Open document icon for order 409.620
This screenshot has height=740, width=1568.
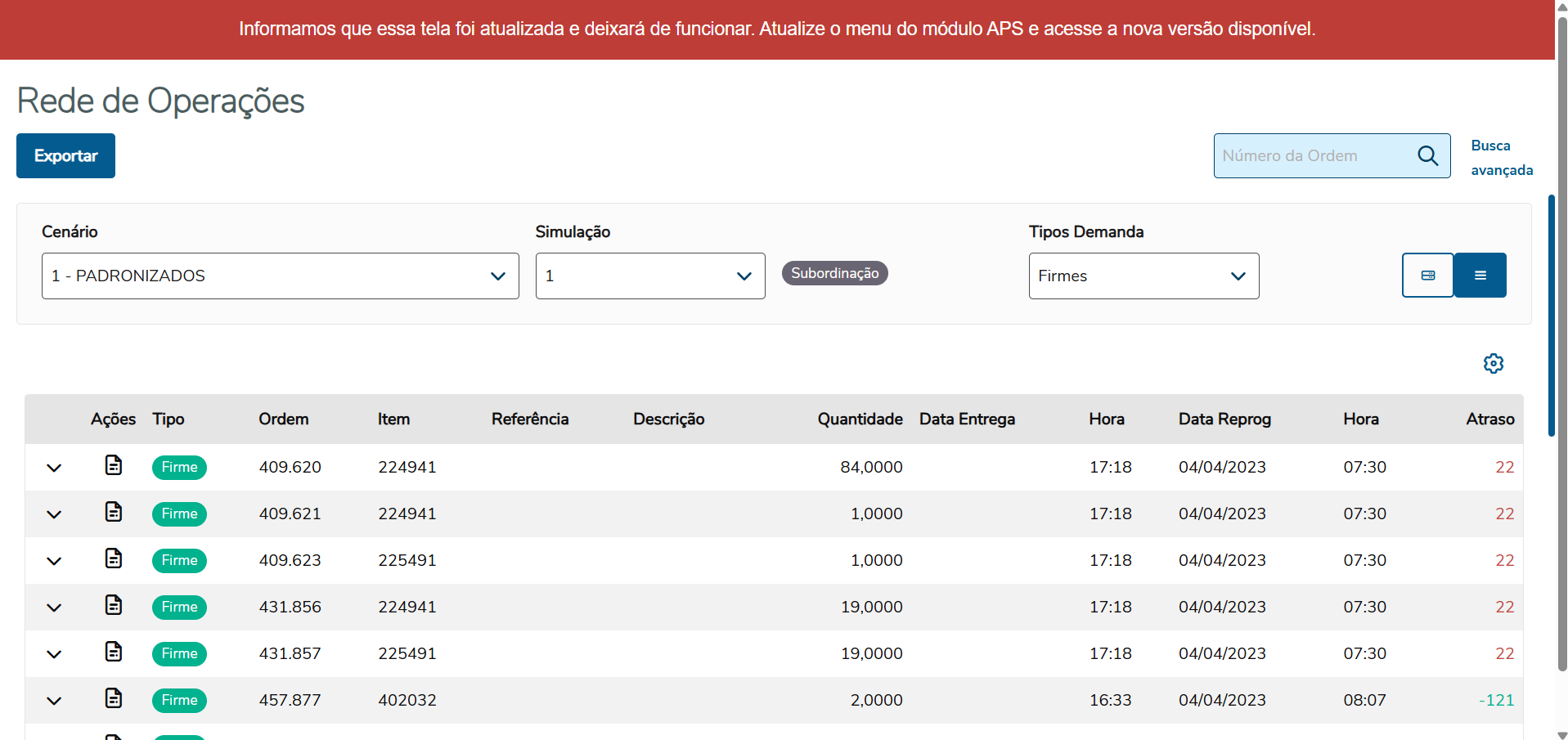(114, 465)
